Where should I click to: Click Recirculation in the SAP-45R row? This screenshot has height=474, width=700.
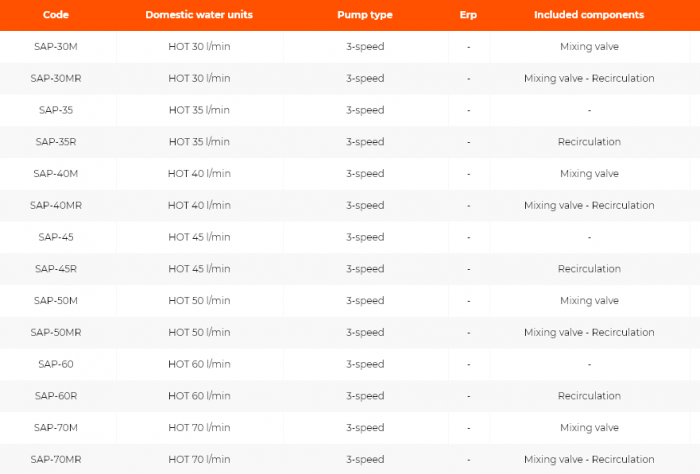click(x=589, y=269)
